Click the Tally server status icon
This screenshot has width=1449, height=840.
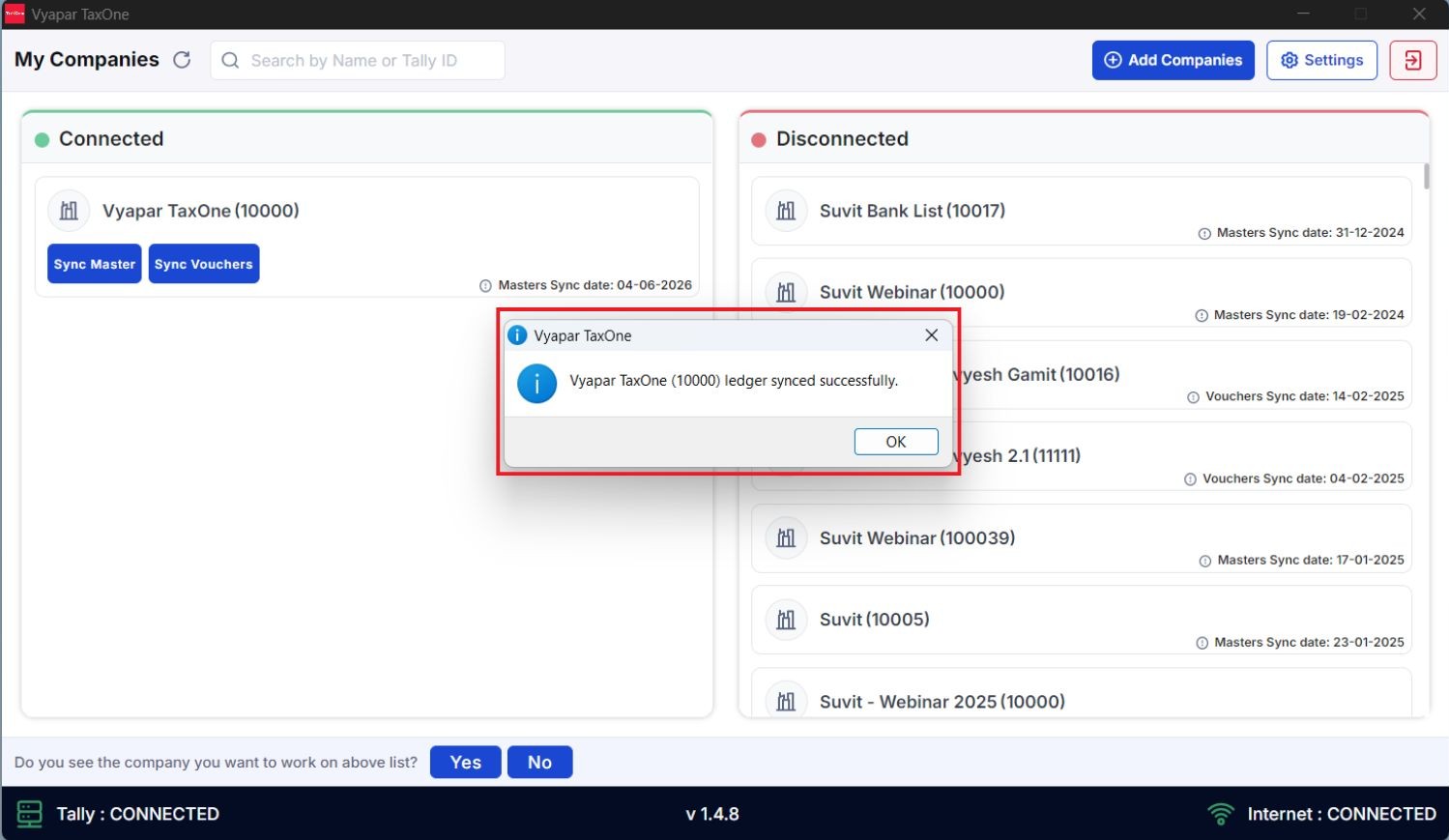coord(30,814)
